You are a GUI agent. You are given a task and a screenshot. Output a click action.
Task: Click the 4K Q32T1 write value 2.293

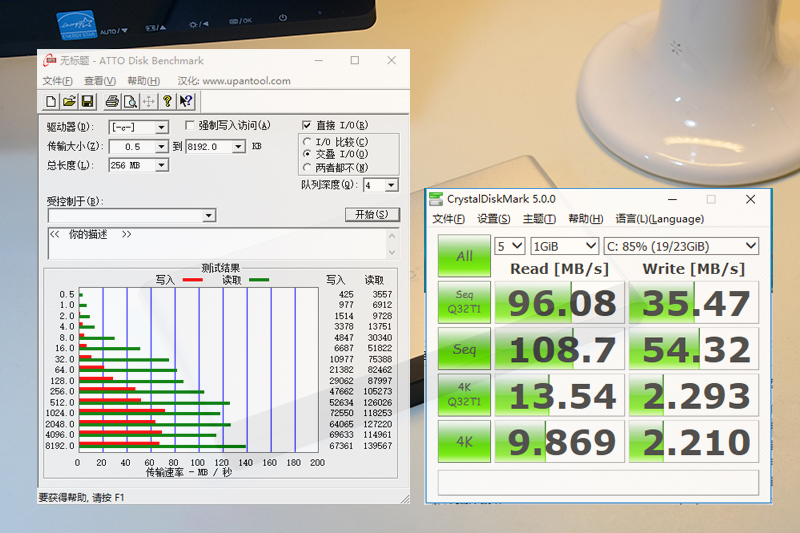coord(694,395)
